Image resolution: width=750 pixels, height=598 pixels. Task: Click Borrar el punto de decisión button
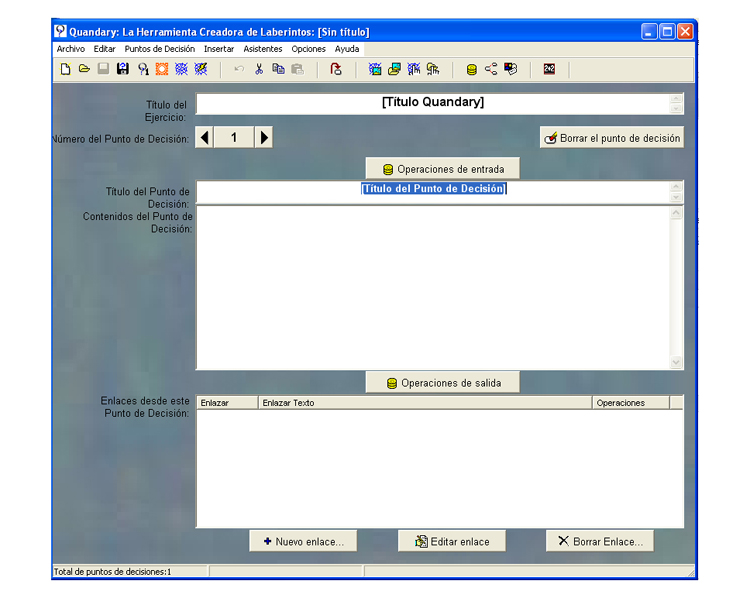pos(612,138)
